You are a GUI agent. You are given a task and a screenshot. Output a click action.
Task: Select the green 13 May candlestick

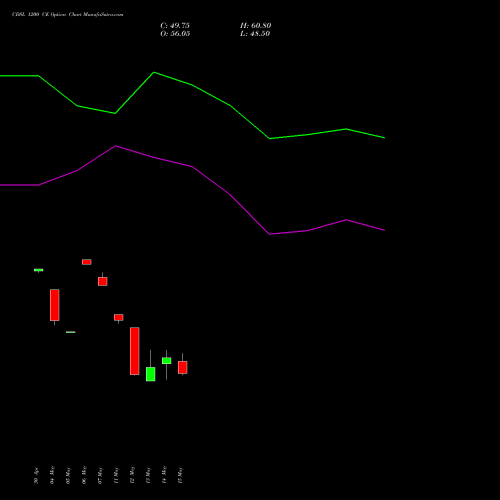(151, 374)
